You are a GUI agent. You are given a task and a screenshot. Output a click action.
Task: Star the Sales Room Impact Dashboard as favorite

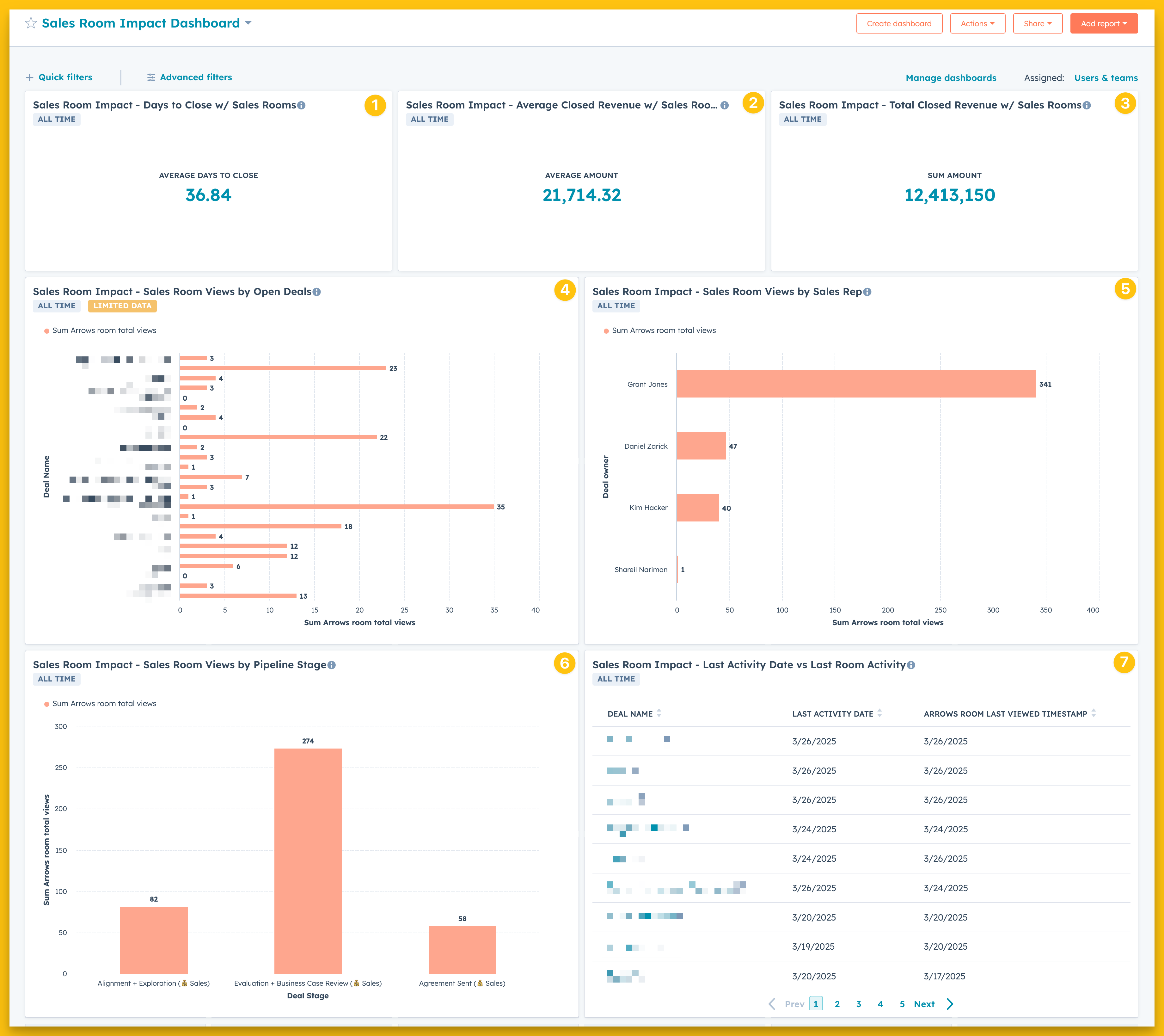(31, 23)
